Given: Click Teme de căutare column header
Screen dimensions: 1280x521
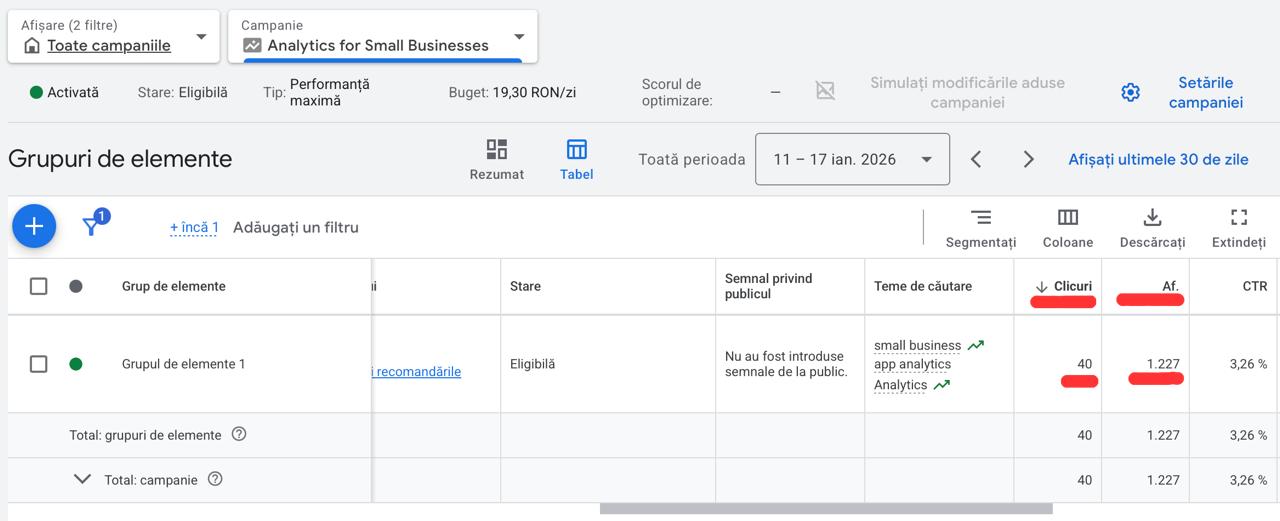Looking at the screenshot, I should tap(923, 286).
